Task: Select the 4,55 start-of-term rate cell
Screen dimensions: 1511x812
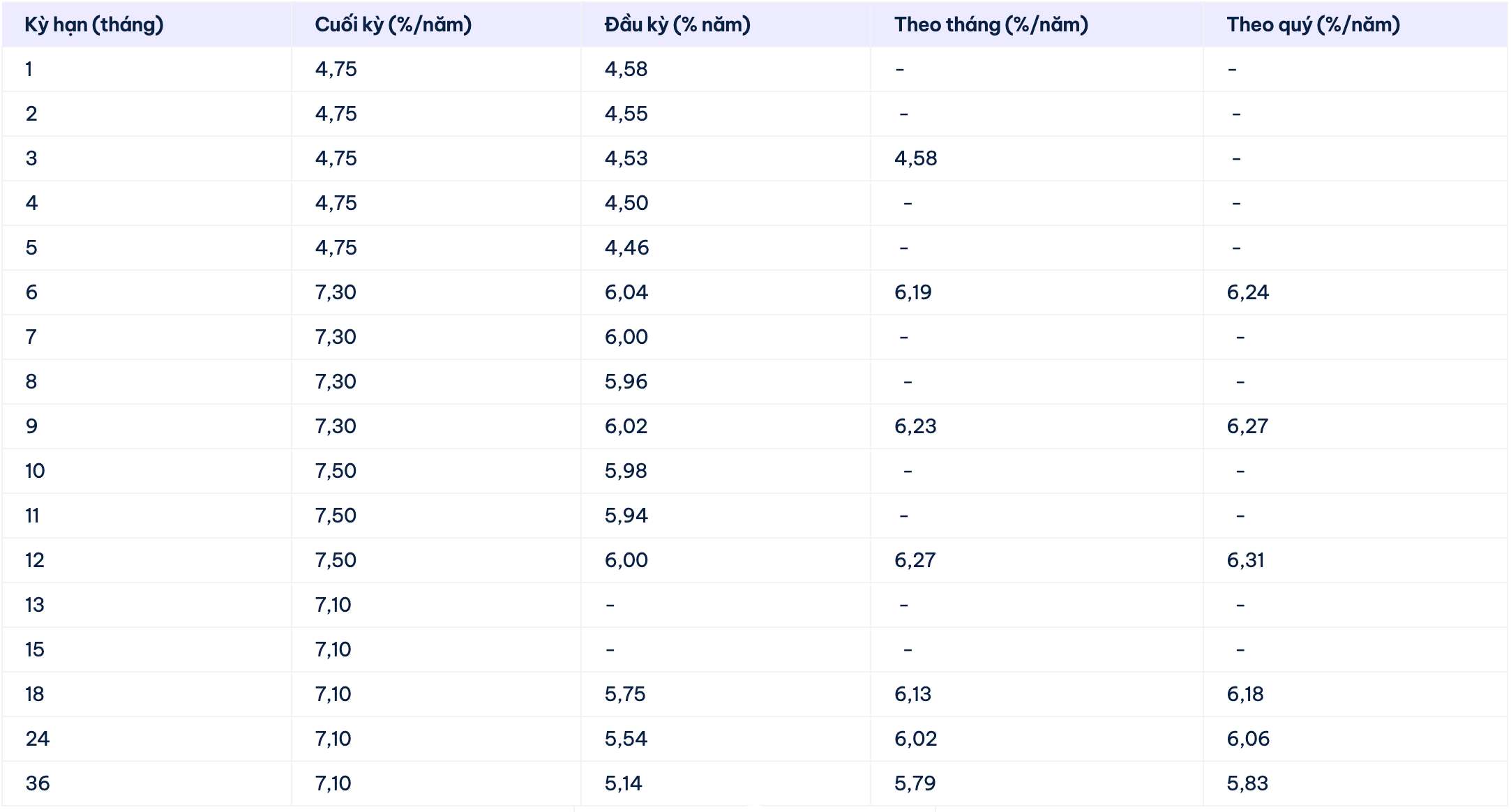Action: click(x=626, y=114)
